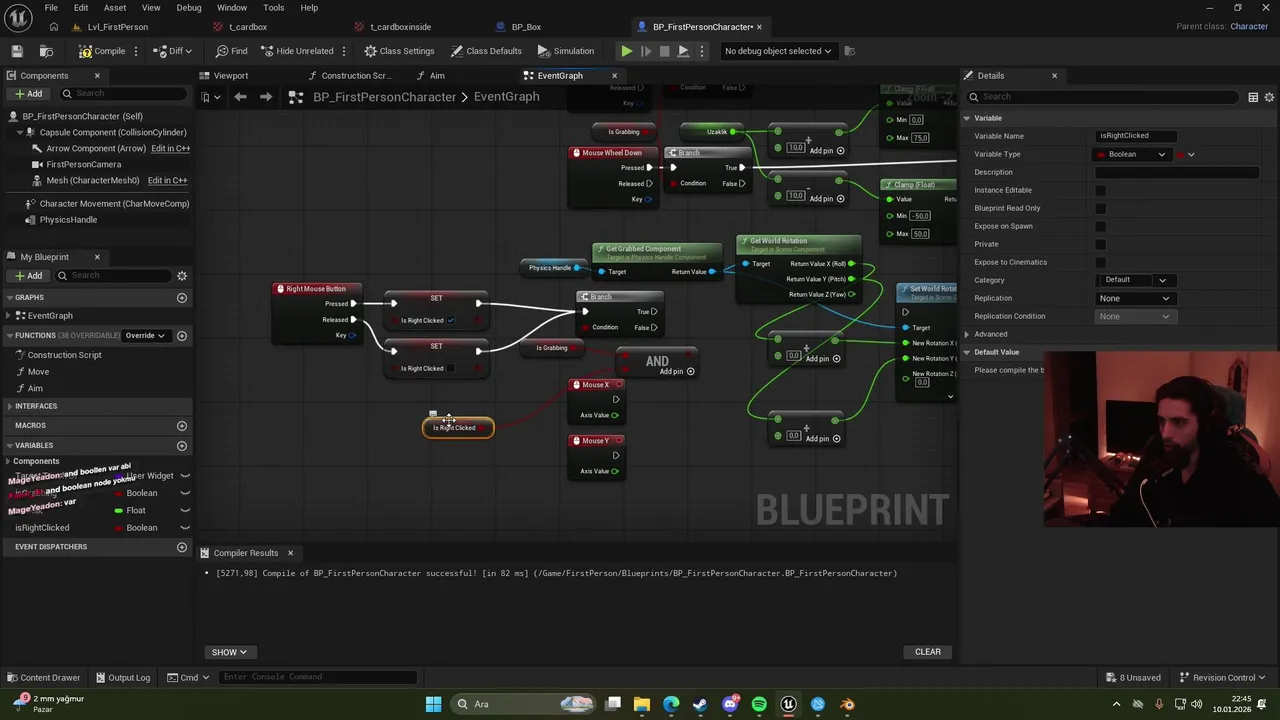
Task: Add a new event dispatcher
Action: pyautogui.click(x=182, y=547)
